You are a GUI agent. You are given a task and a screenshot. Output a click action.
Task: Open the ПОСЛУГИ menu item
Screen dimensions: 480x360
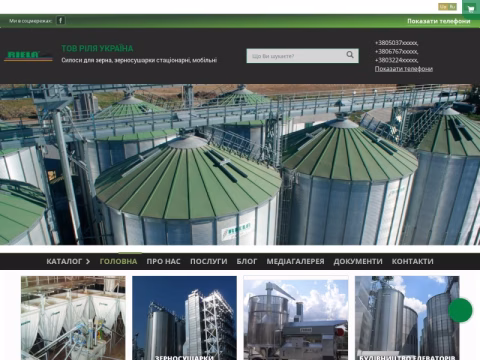[209, 261]
